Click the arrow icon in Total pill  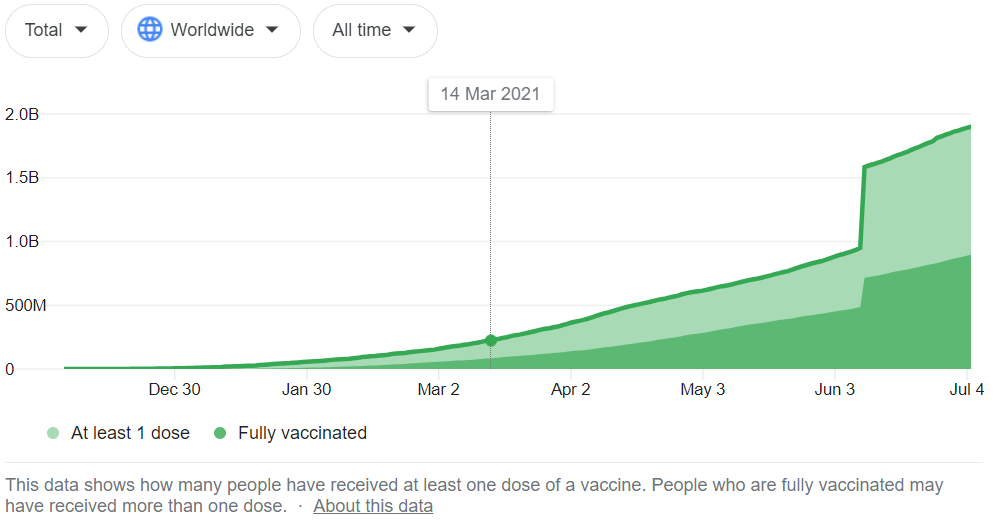[81, 29]
